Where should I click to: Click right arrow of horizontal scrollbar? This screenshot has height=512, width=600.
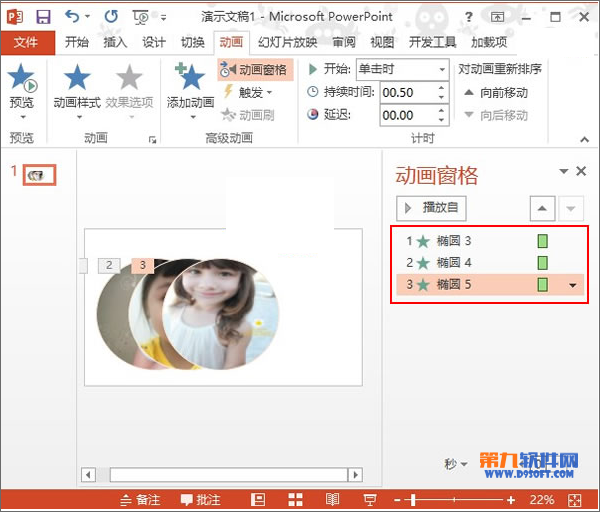[x=355, y=475]
